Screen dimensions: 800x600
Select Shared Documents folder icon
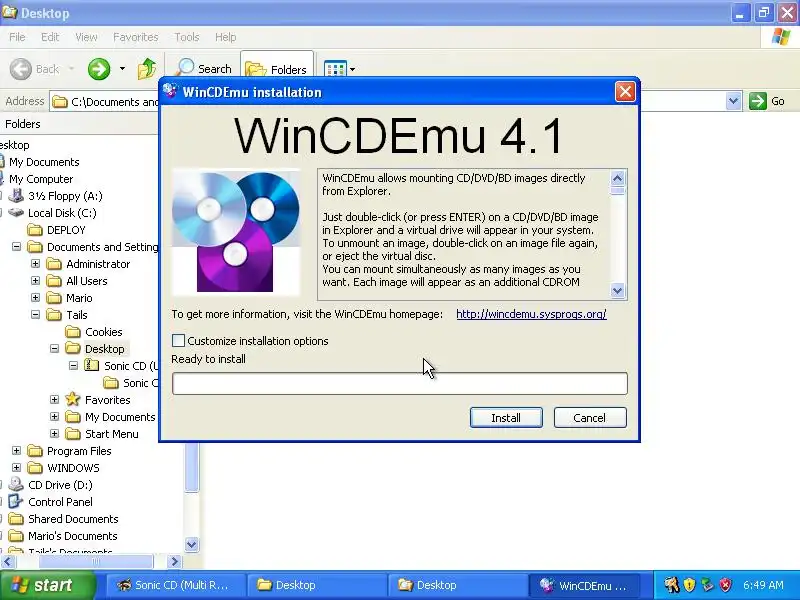click(16, 519)
